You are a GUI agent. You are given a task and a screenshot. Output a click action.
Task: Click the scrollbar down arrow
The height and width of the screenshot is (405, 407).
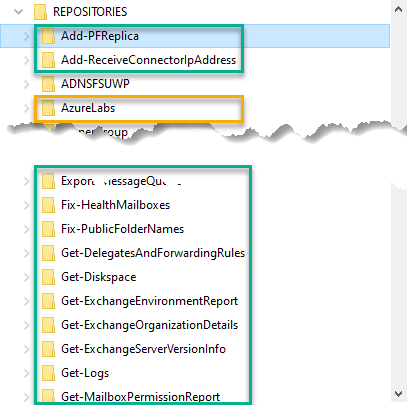pos(398,394)
